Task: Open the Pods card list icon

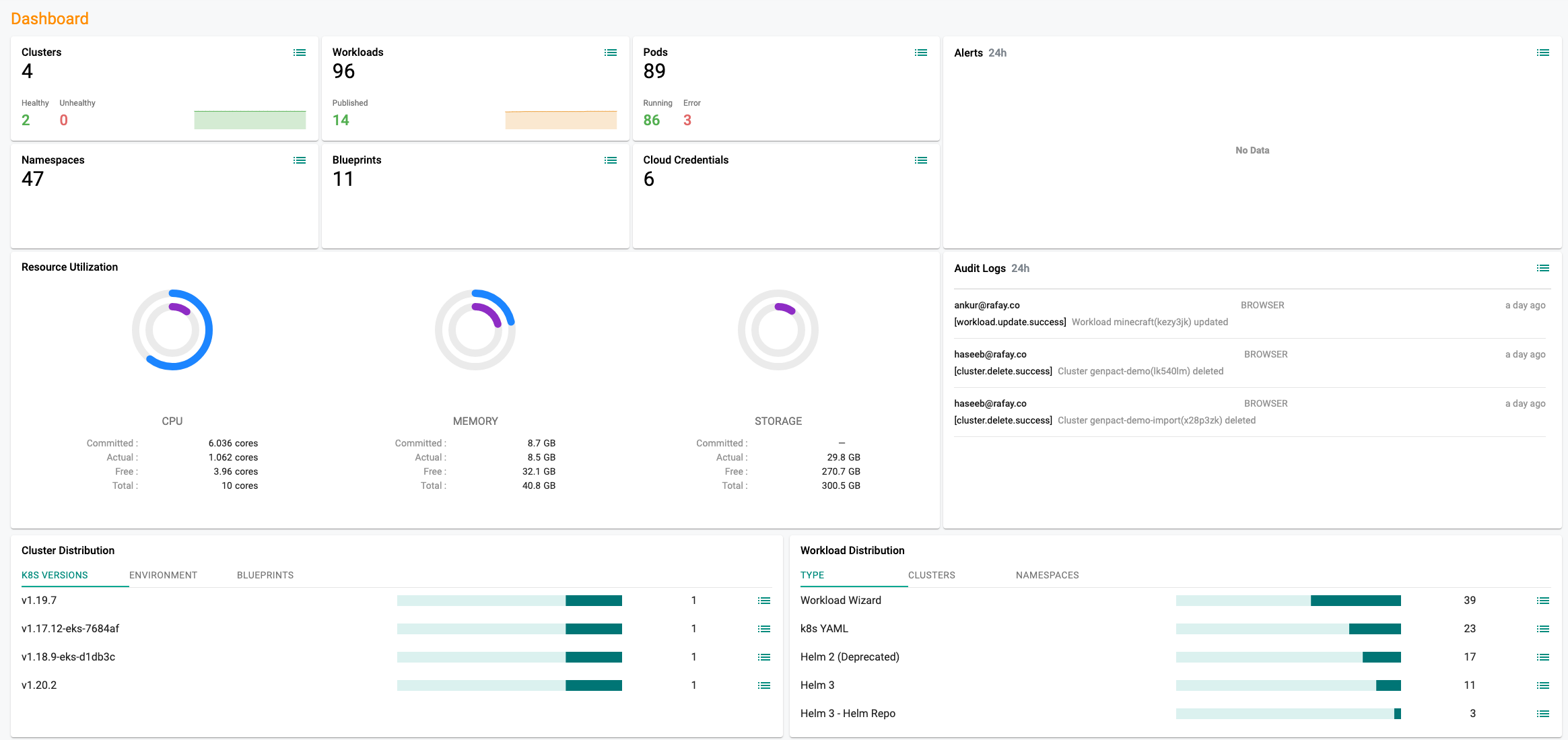Action: click(921, 53)
